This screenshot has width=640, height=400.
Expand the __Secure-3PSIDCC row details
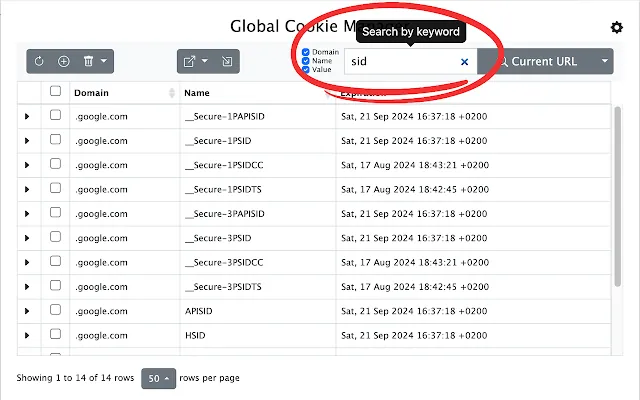(27, 262)
